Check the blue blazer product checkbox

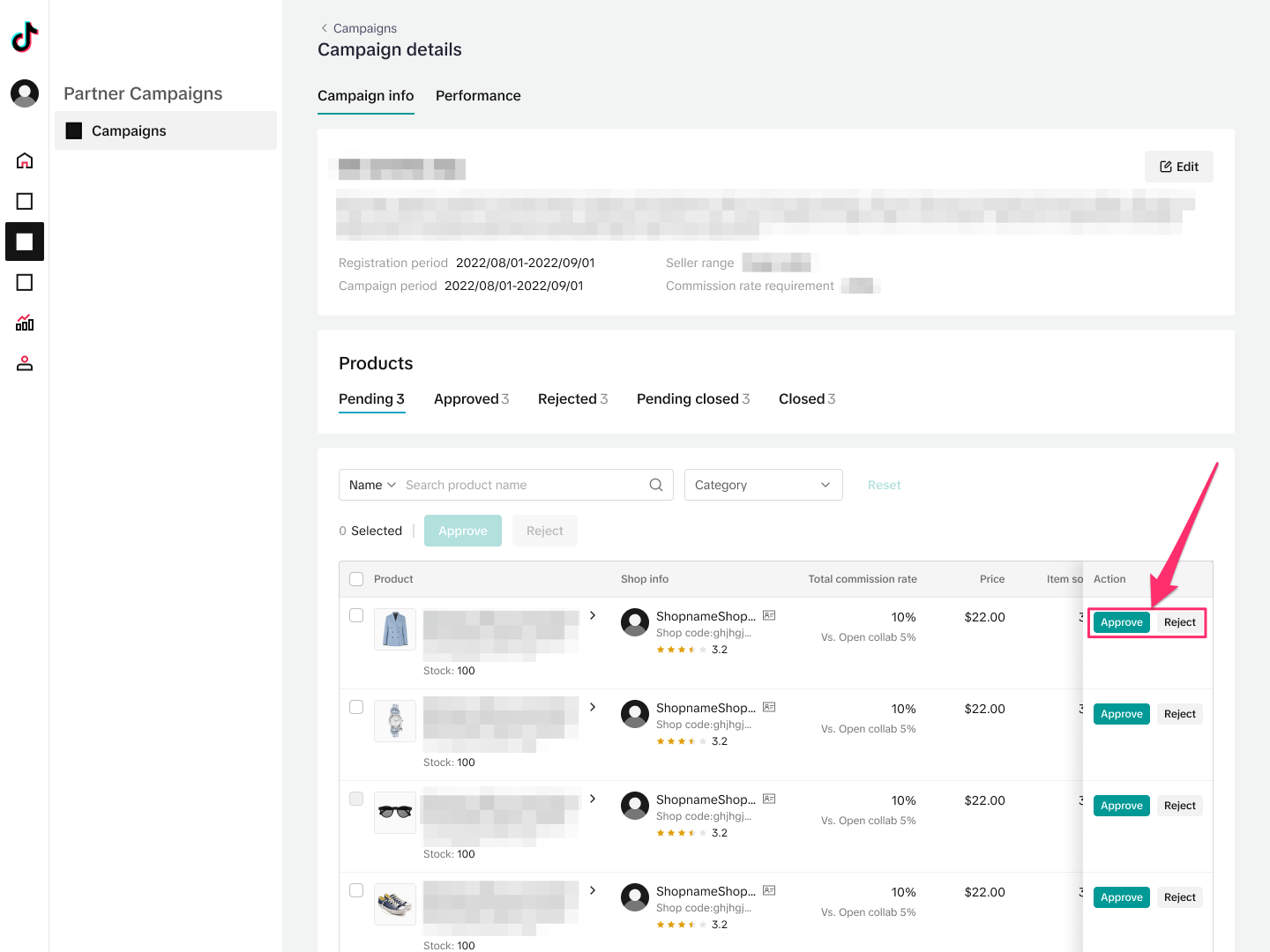click(x=356, y=615)
